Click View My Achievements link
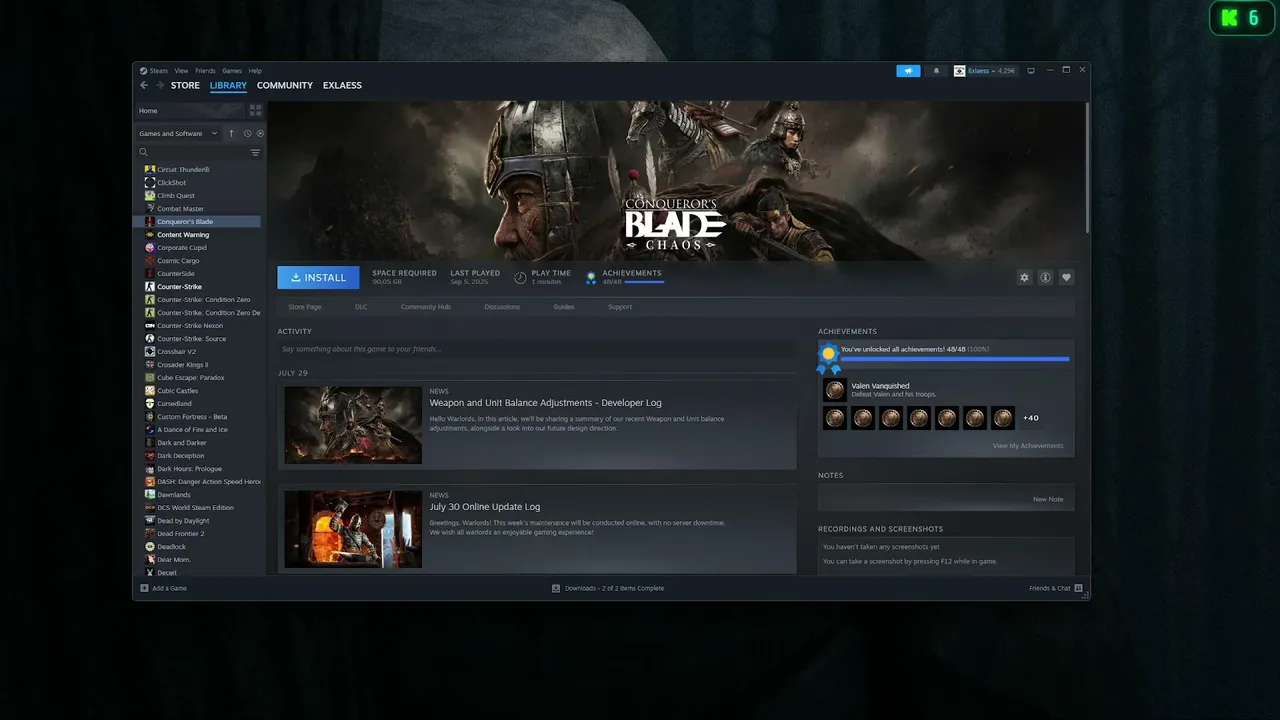 coord(1028,446)
